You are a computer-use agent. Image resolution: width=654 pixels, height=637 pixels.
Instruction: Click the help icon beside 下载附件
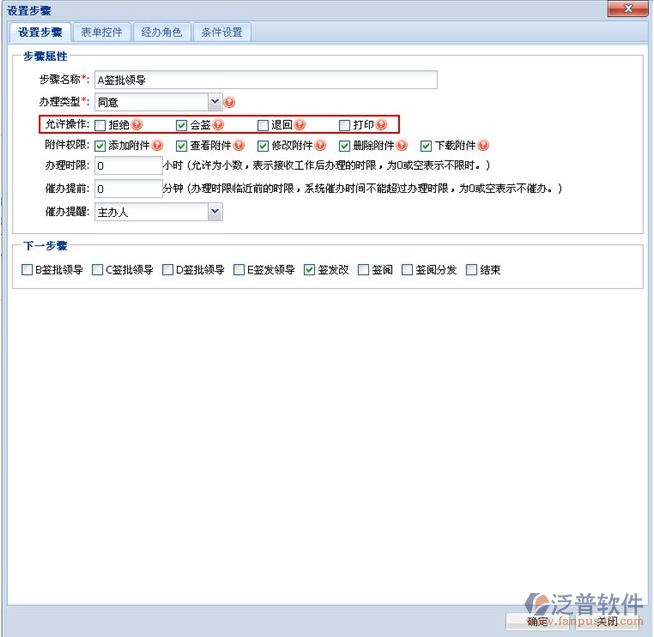483,146
